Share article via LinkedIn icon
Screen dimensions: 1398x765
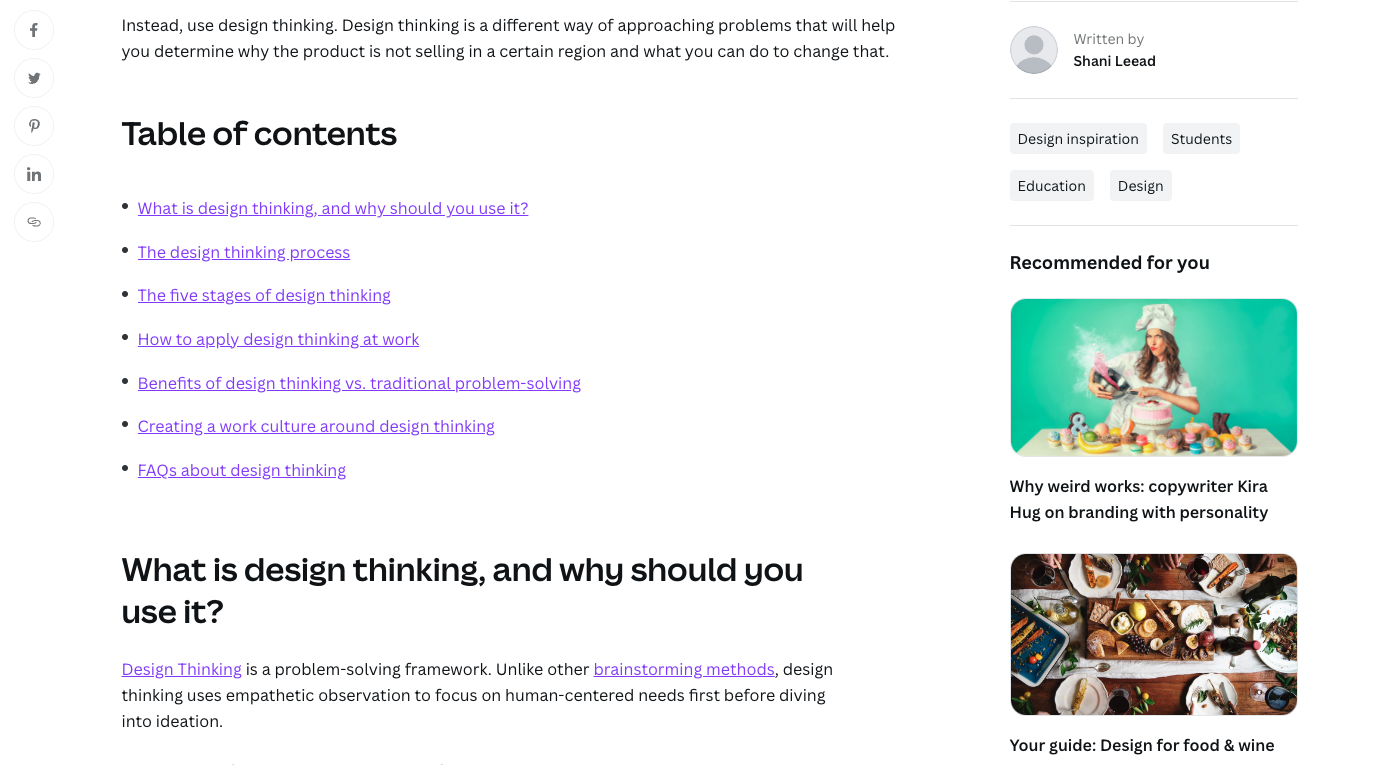coord(34,174)
